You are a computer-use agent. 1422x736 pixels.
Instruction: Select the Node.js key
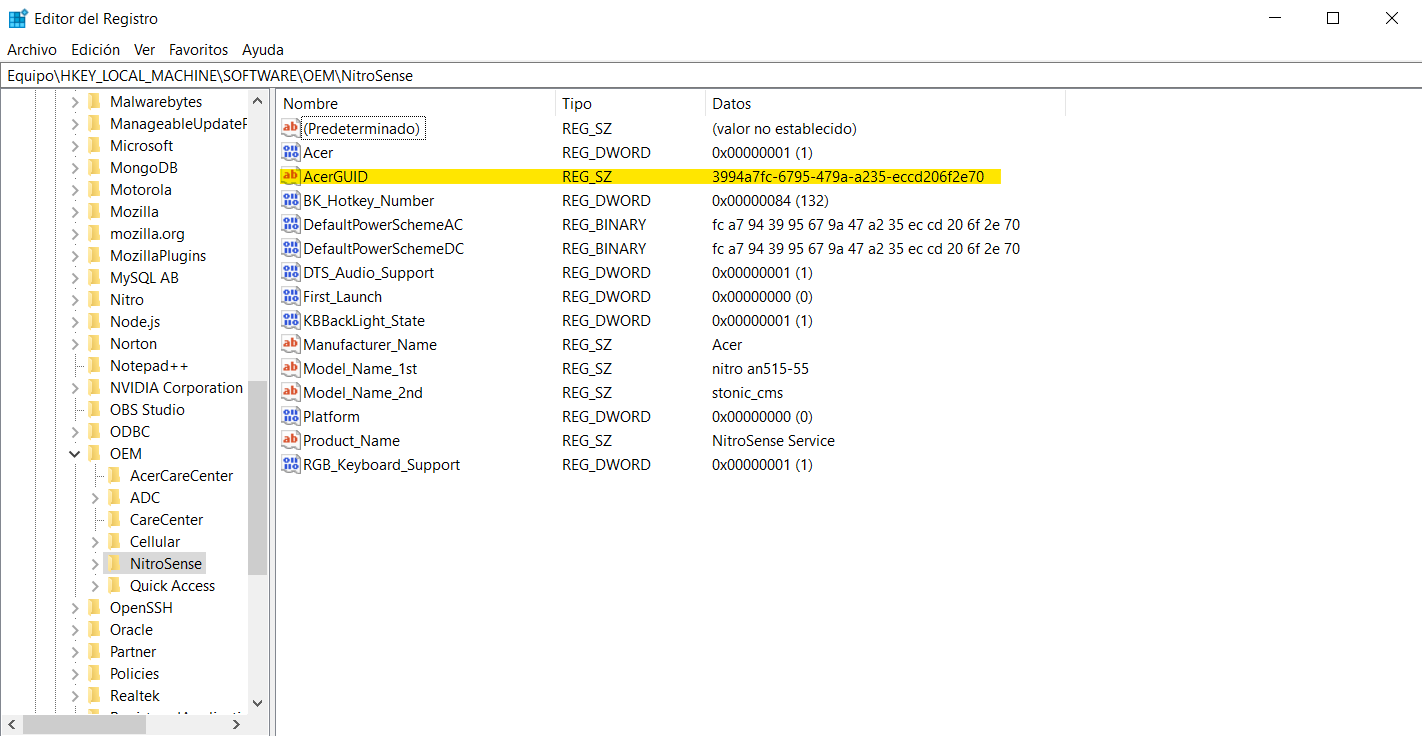point(135,321)
